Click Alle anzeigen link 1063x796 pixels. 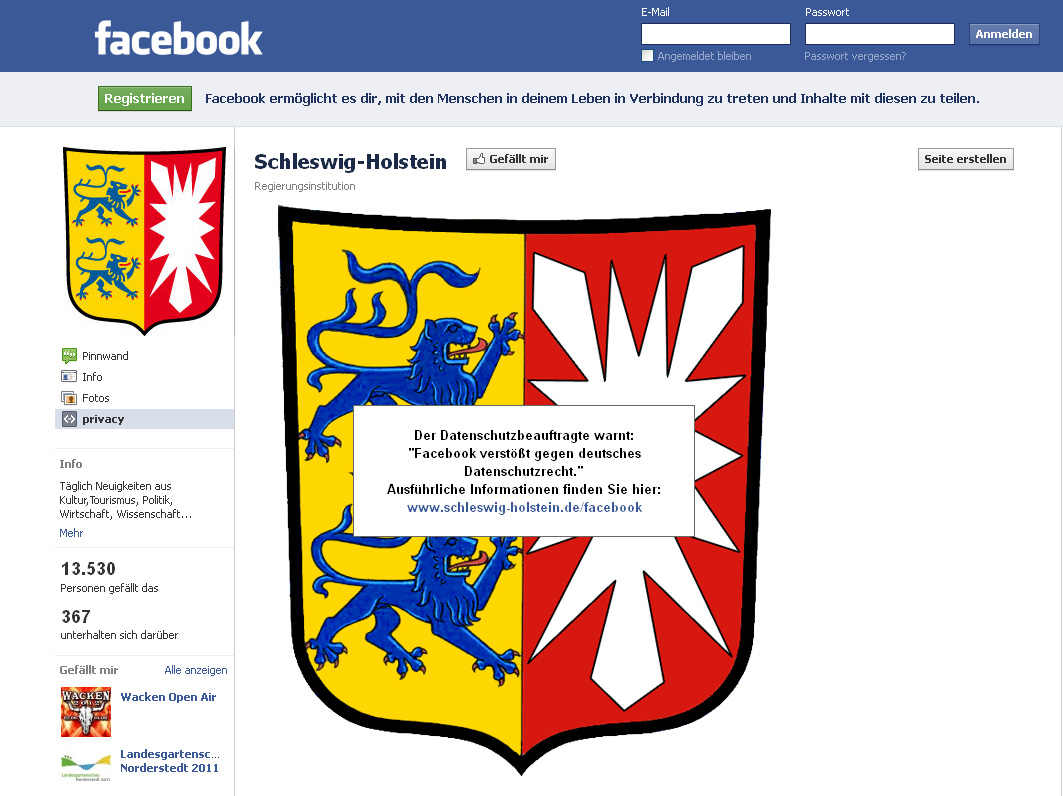point(196,670)
